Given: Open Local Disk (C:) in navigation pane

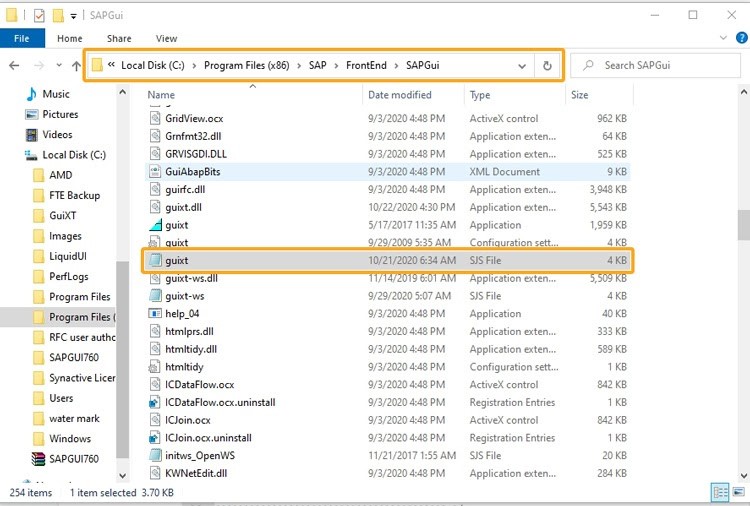Looking at the screenshot, I should (x=73, y=155).
